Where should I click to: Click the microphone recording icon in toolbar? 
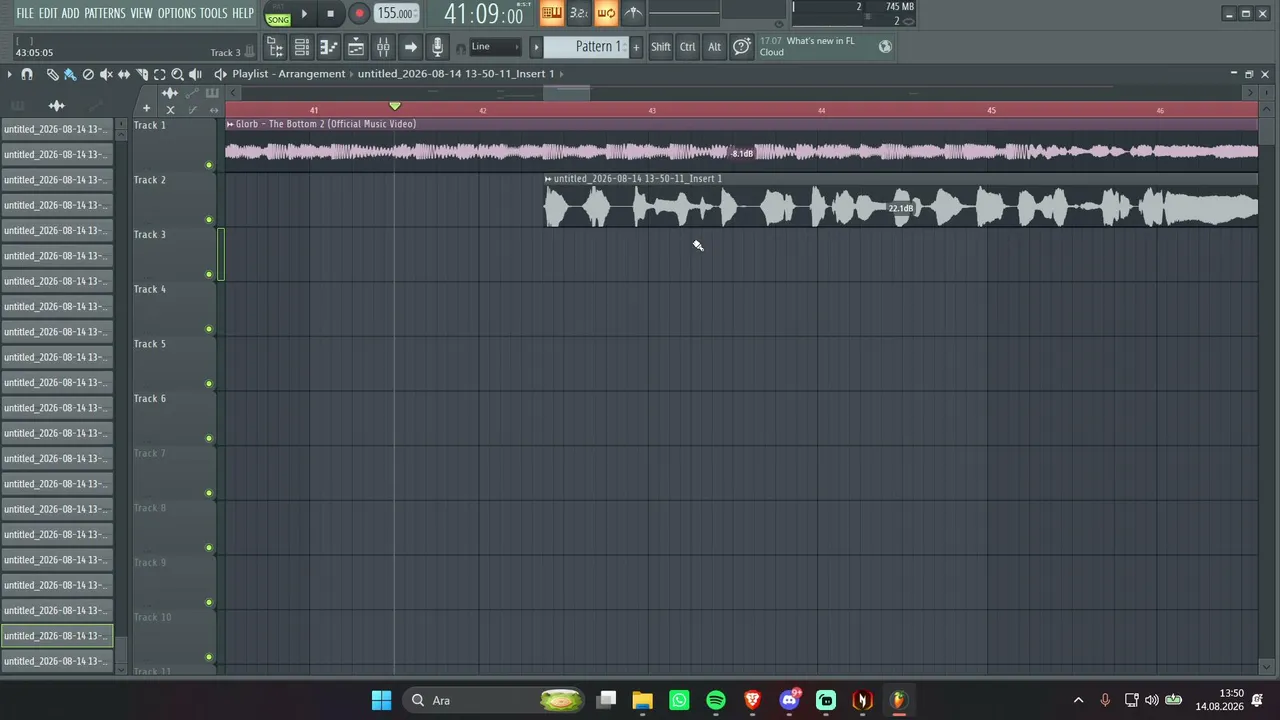click(437, 47)
